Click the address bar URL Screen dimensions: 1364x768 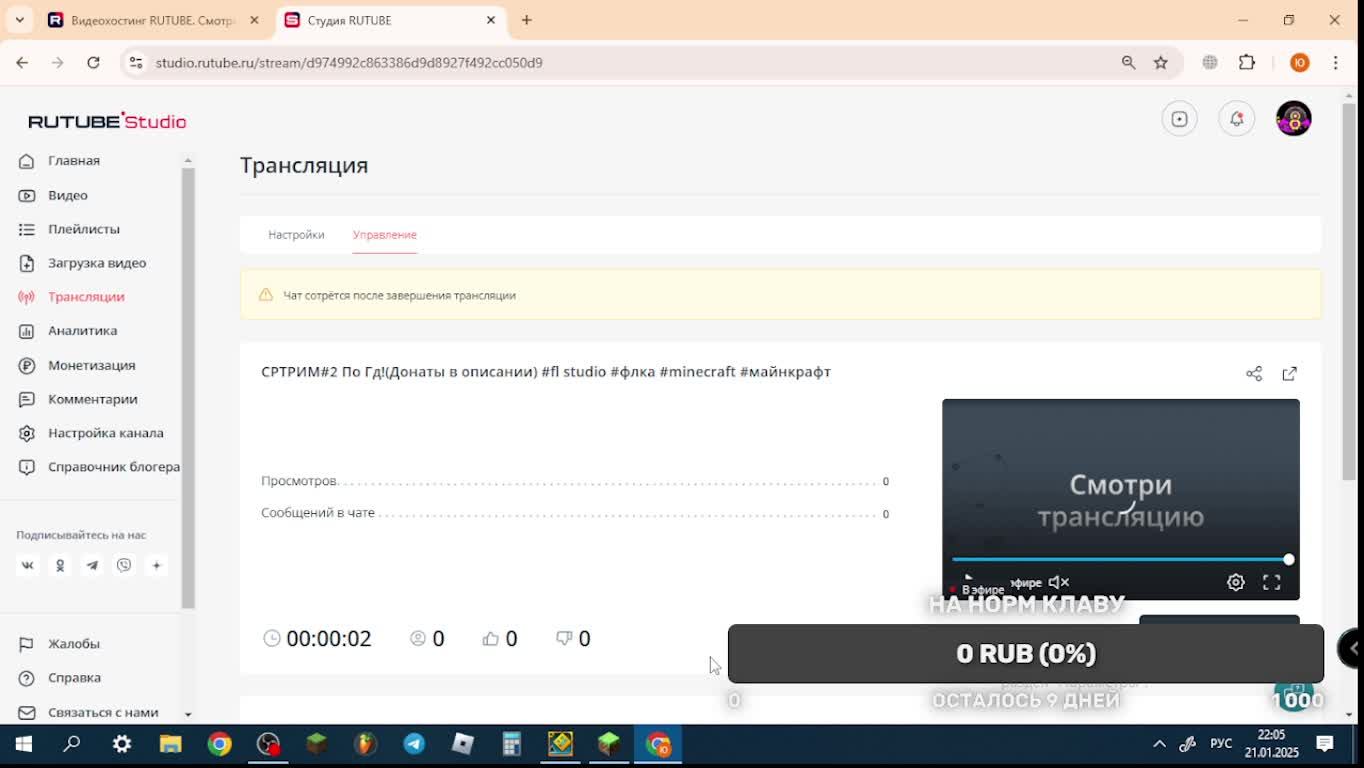pos(349,62)
